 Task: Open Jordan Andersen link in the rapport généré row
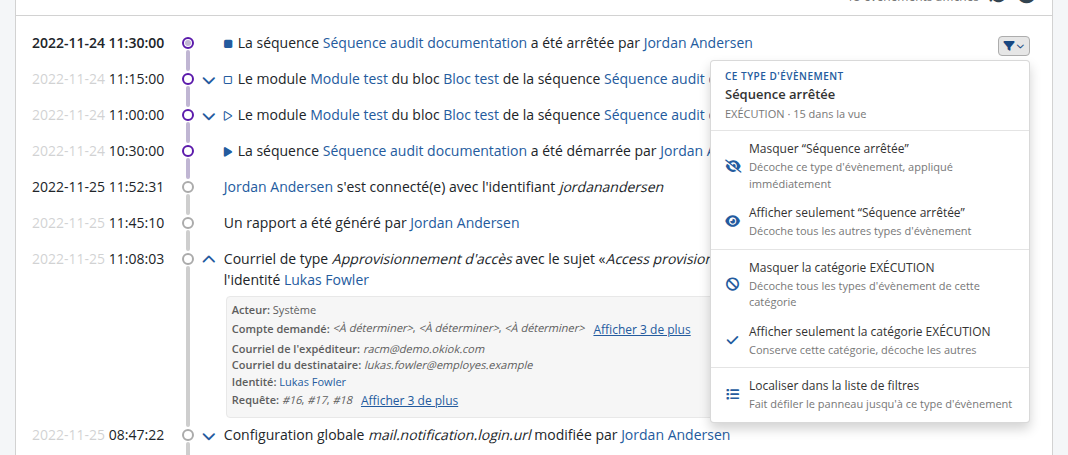tap(465, 223)
